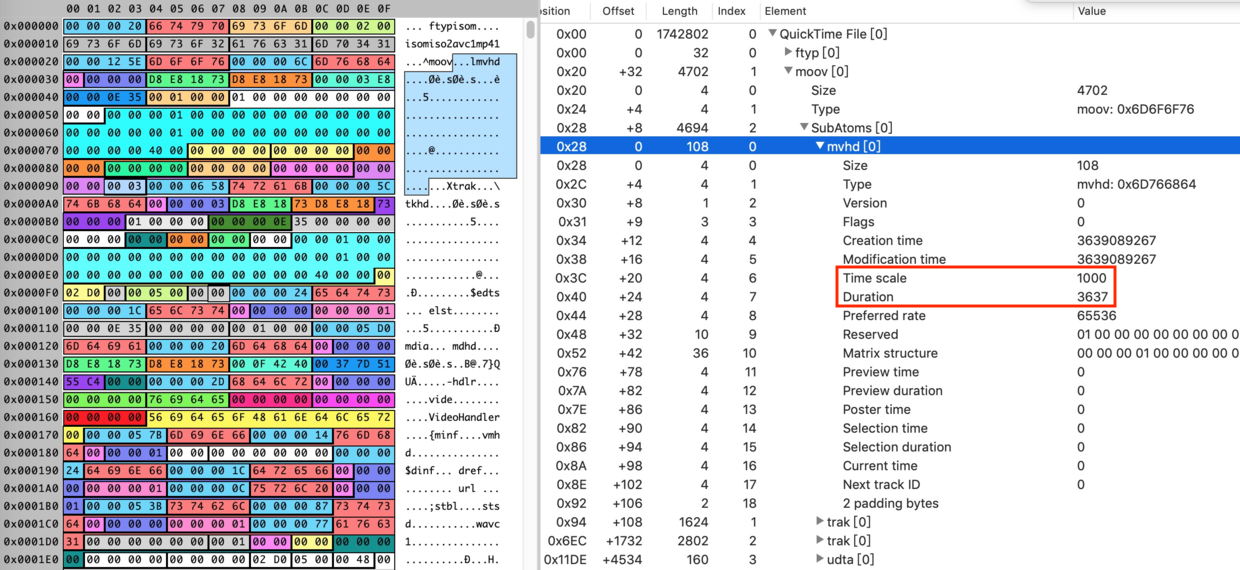The image size is (1240, 570).
Task: Click the Element column header
Action: (x=914, y=11)
